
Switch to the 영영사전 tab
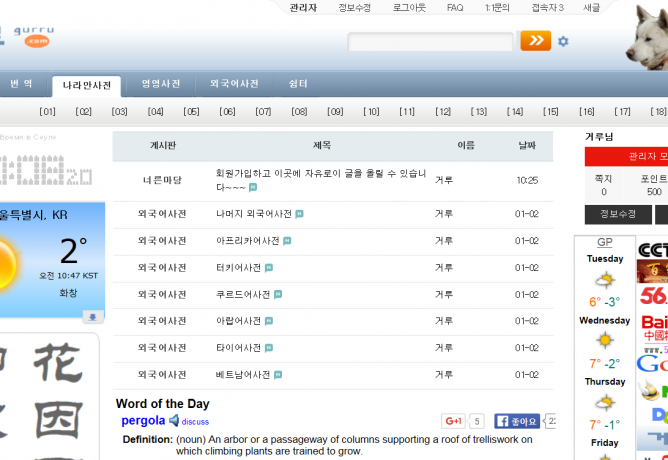161,84
